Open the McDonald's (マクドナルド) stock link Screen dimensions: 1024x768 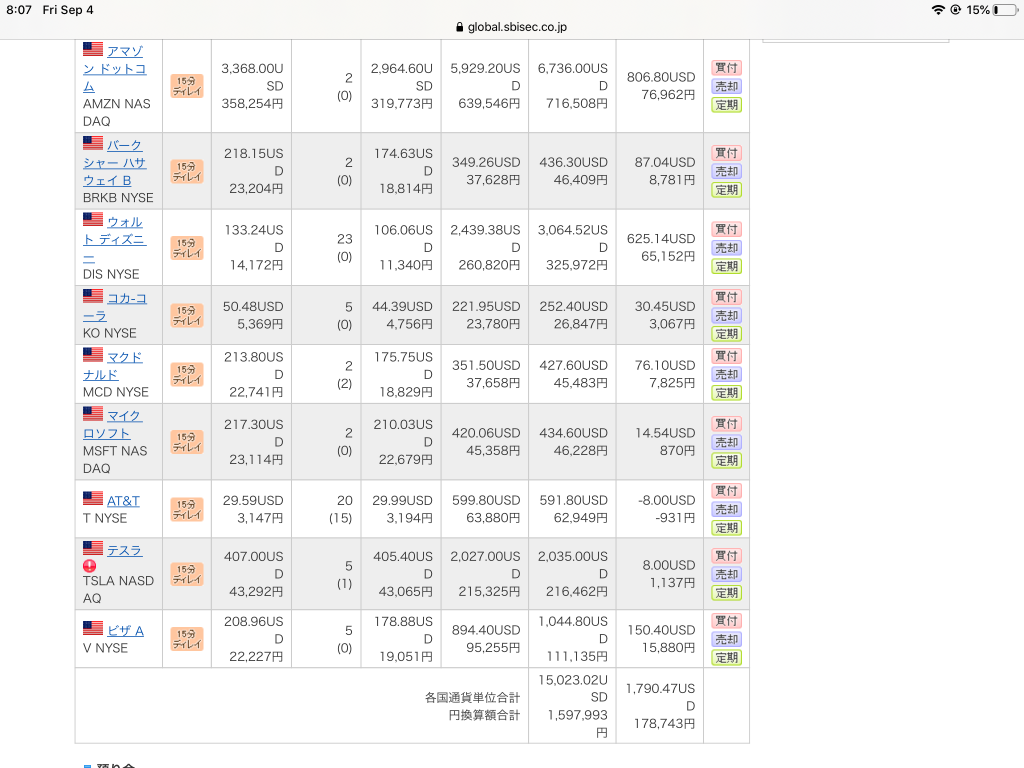pyautogui.click(x=113, y=366)
